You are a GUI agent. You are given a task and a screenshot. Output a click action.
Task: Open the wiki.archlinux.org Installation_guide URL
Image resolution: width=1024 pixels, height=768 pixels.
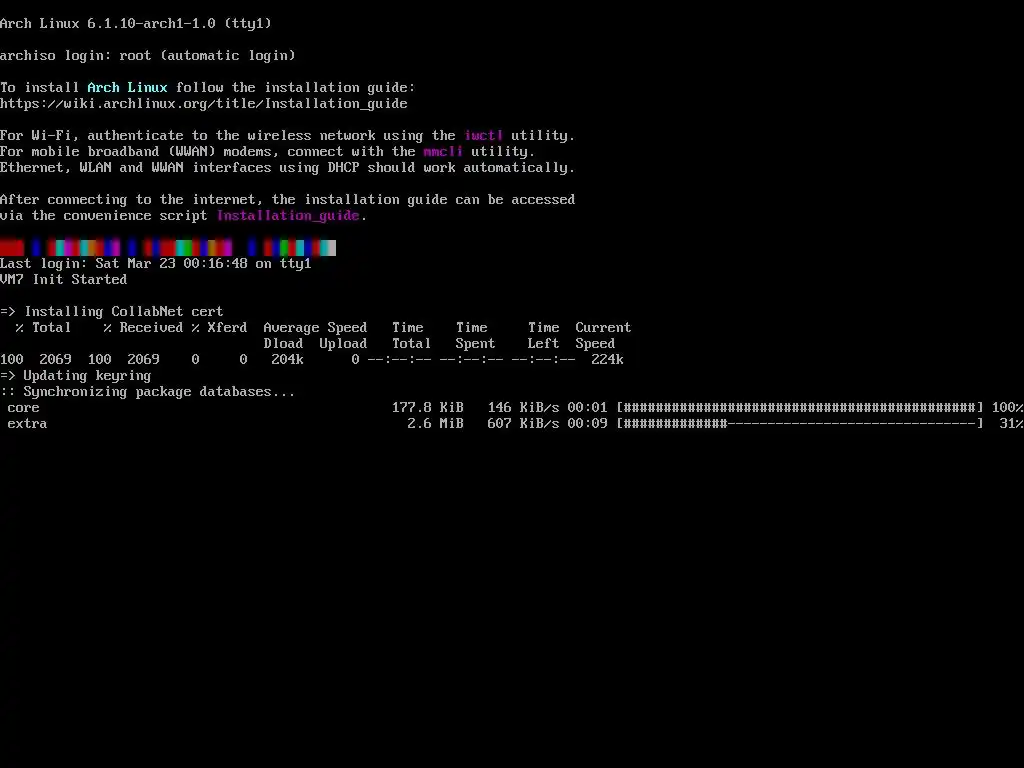[x=204, y=104]
